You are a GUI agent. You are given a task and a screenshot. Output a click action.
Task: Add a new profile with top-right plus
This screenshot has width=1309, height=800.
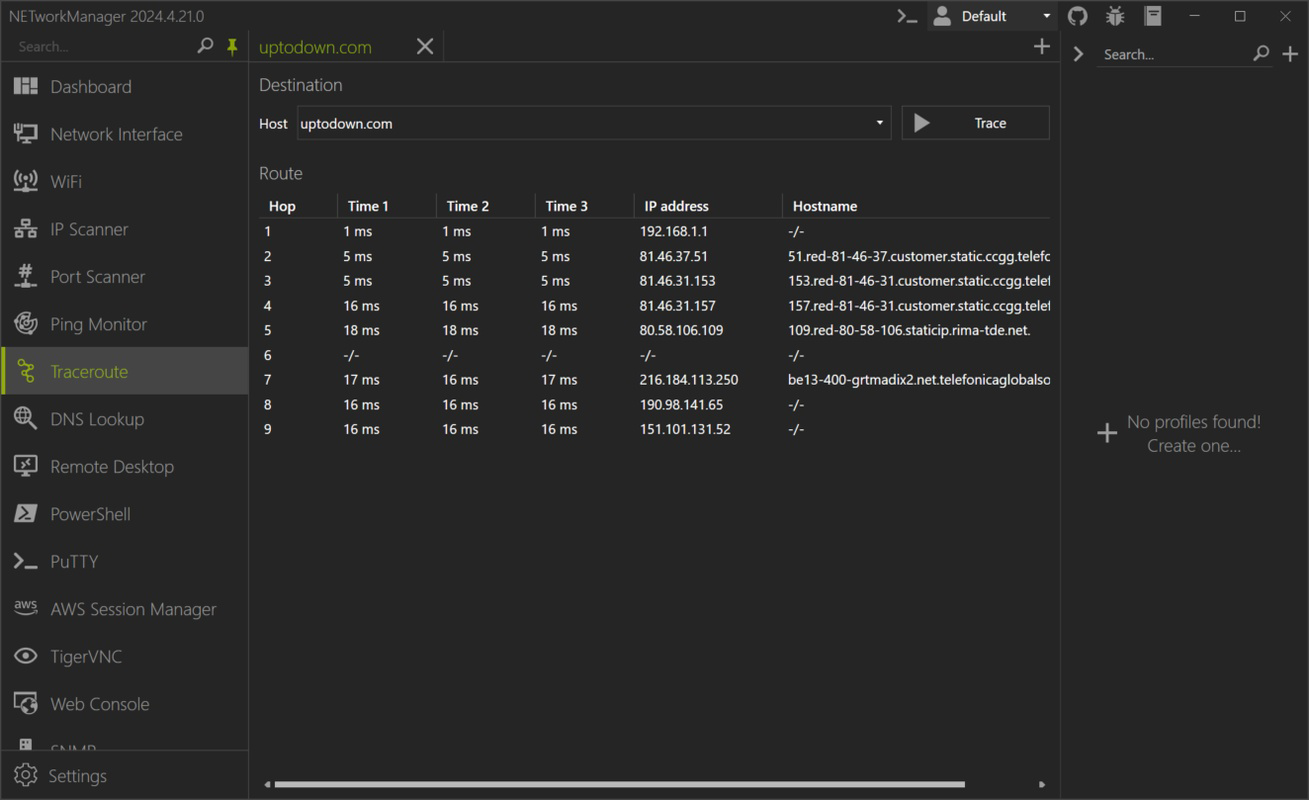1290,54
